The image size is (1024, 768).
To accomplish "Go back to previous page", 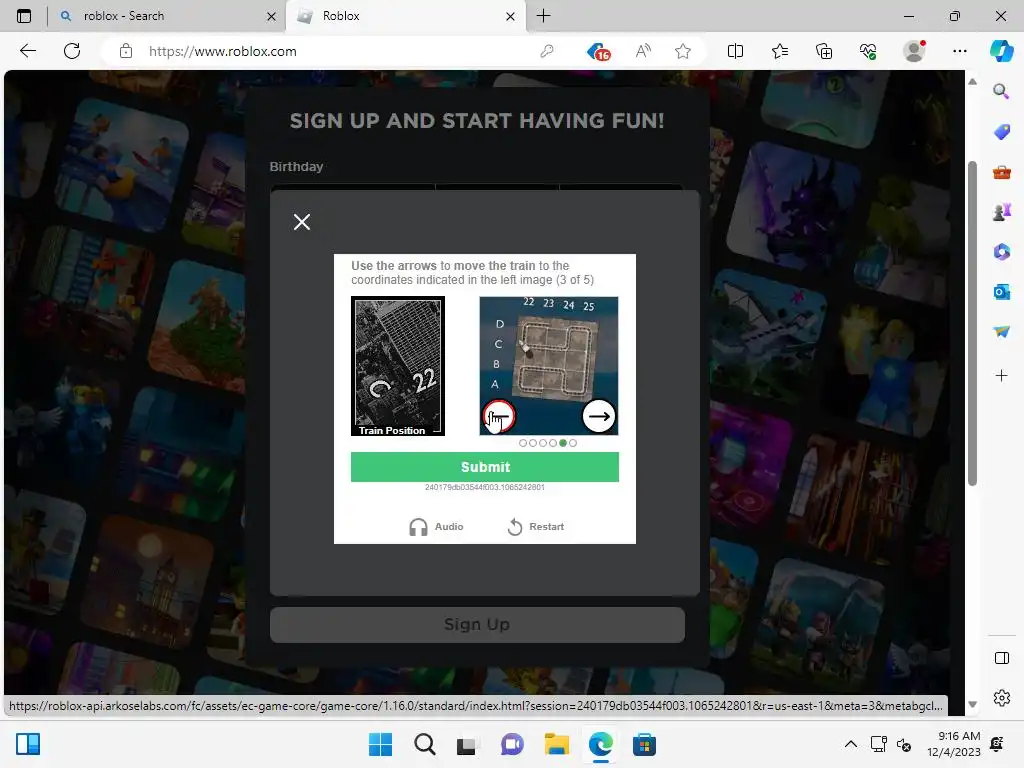I will click(27, 51).
